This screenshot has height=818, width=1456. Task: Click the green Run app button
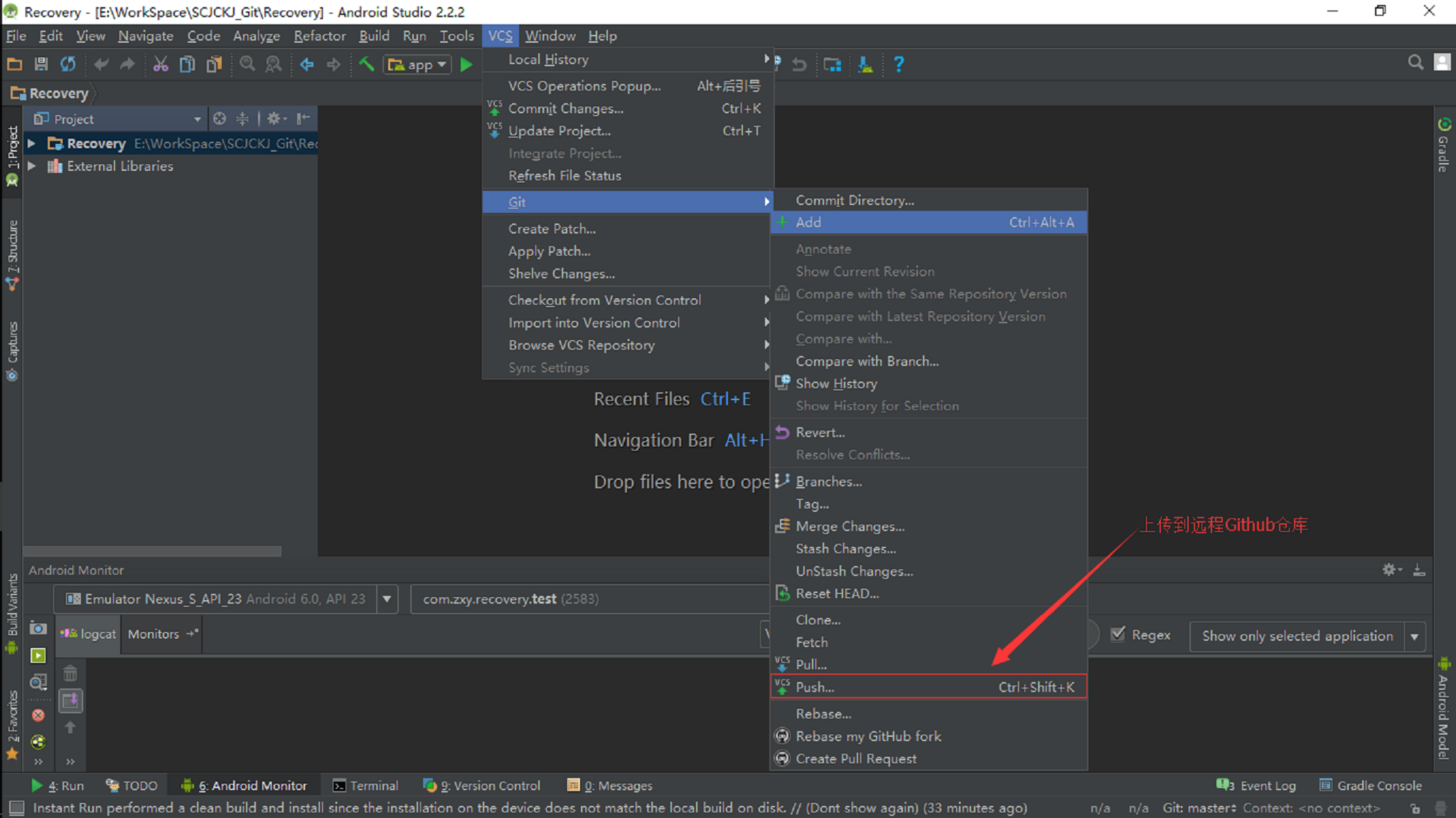tap(467, 64)
